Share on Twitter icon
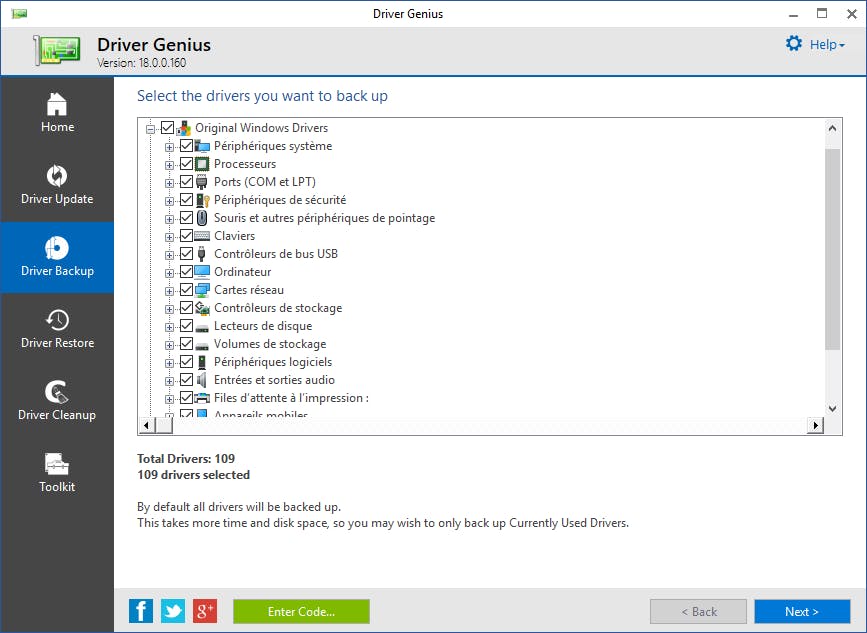The width and height of the screenshot is (867, 633). click(x=173, y=611)
